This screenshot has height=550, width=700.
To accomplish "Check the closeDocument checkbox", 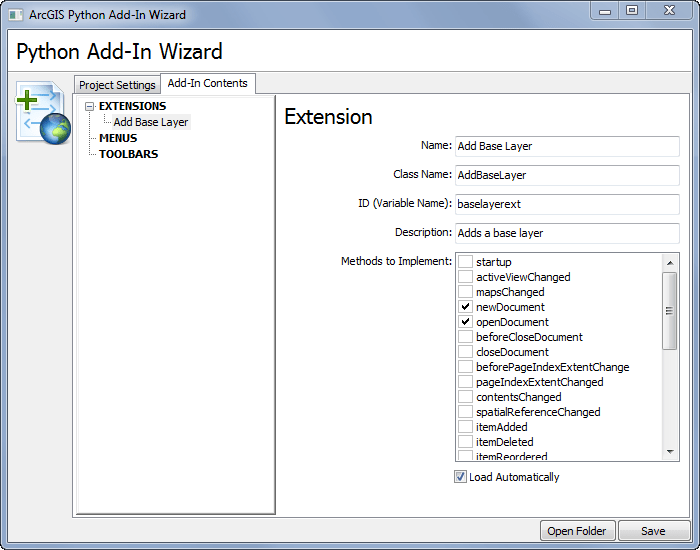I will 465,352.
